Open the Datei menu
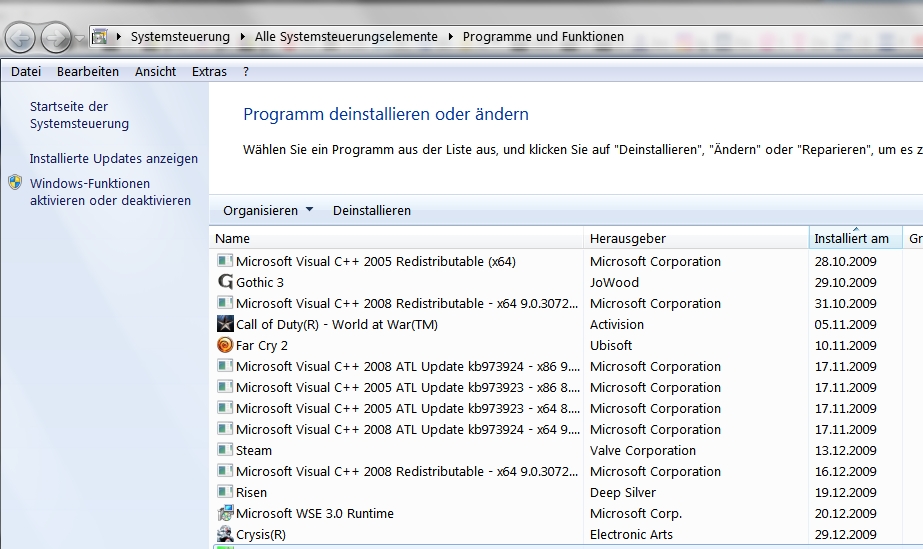 point(26,72)
